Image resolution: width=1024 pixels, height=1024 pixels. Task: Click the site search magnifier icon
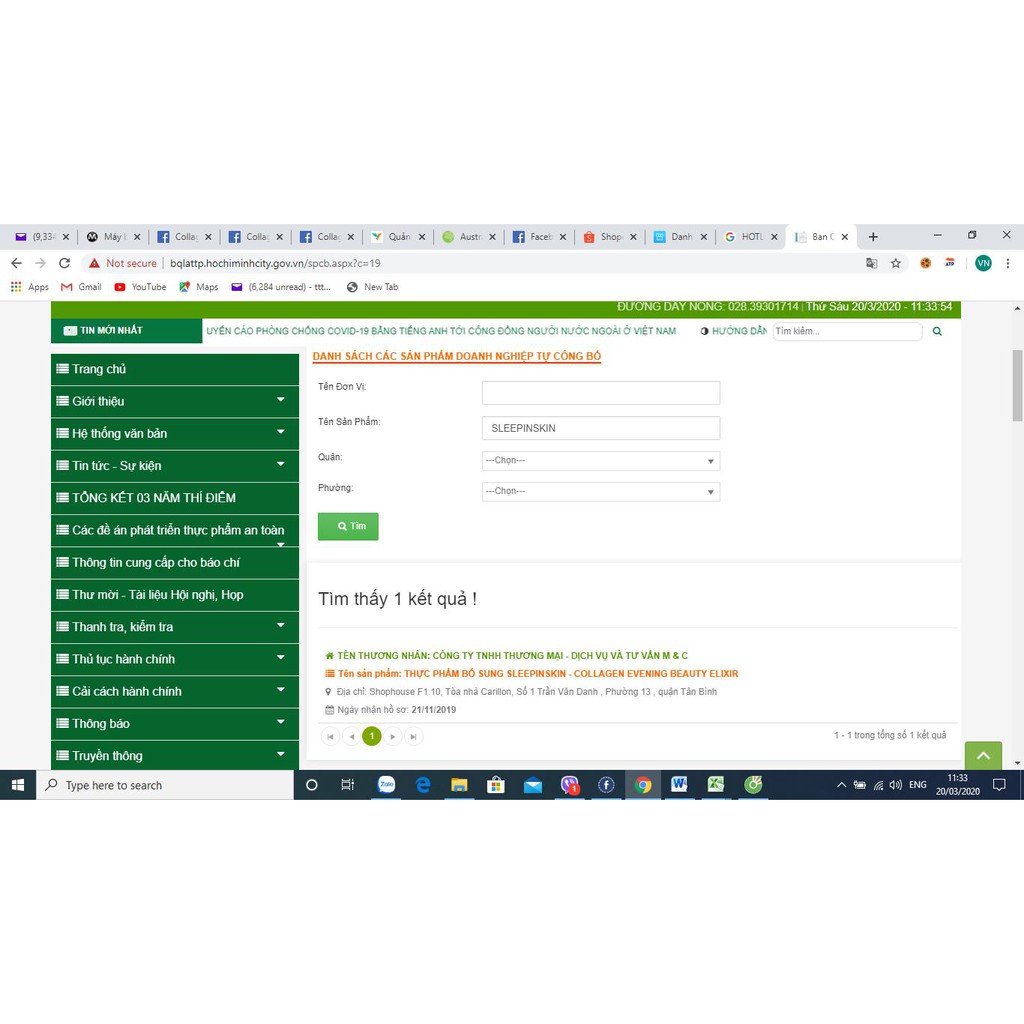[937, 331]
